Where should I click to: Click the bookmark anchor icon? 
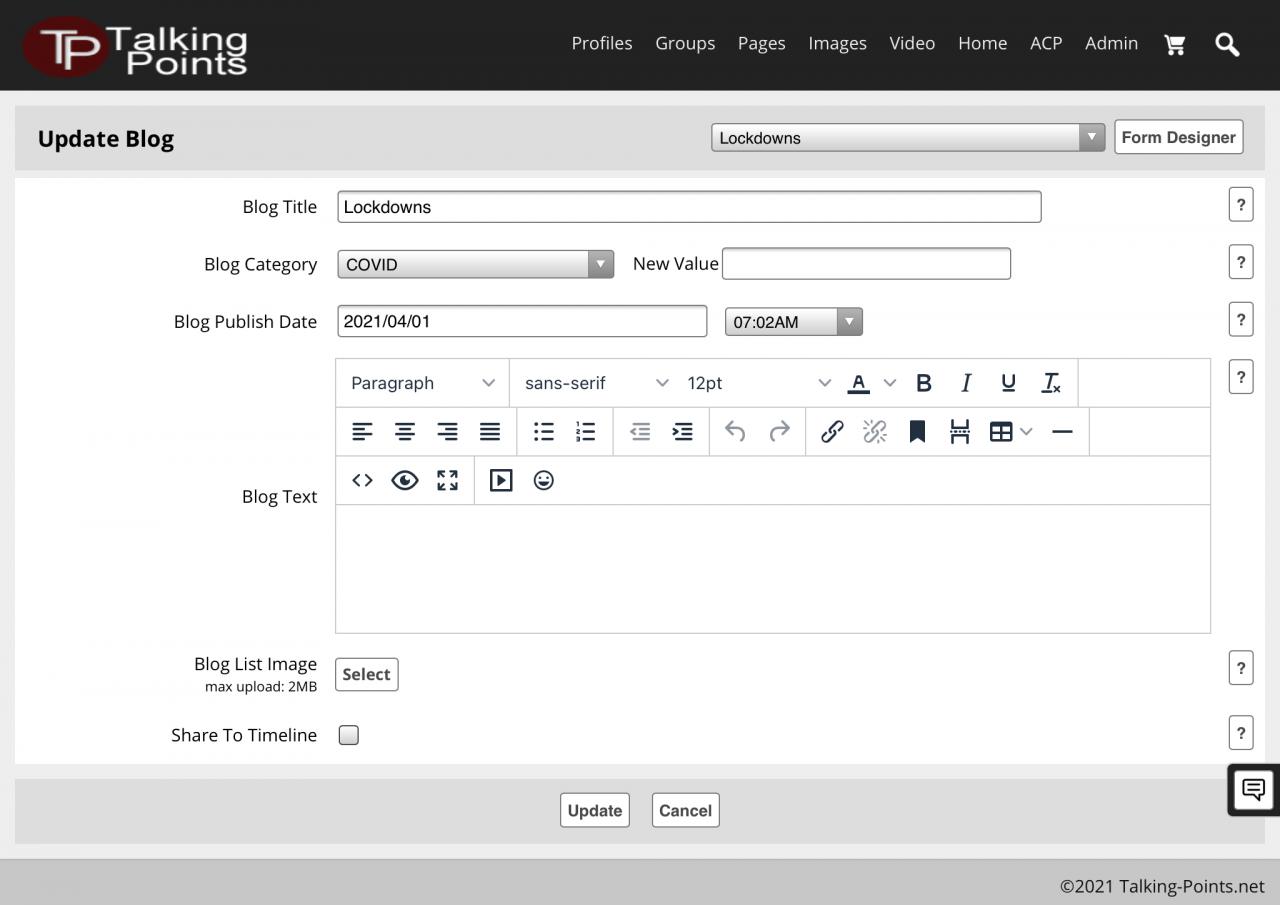click(x=917, y=431)
